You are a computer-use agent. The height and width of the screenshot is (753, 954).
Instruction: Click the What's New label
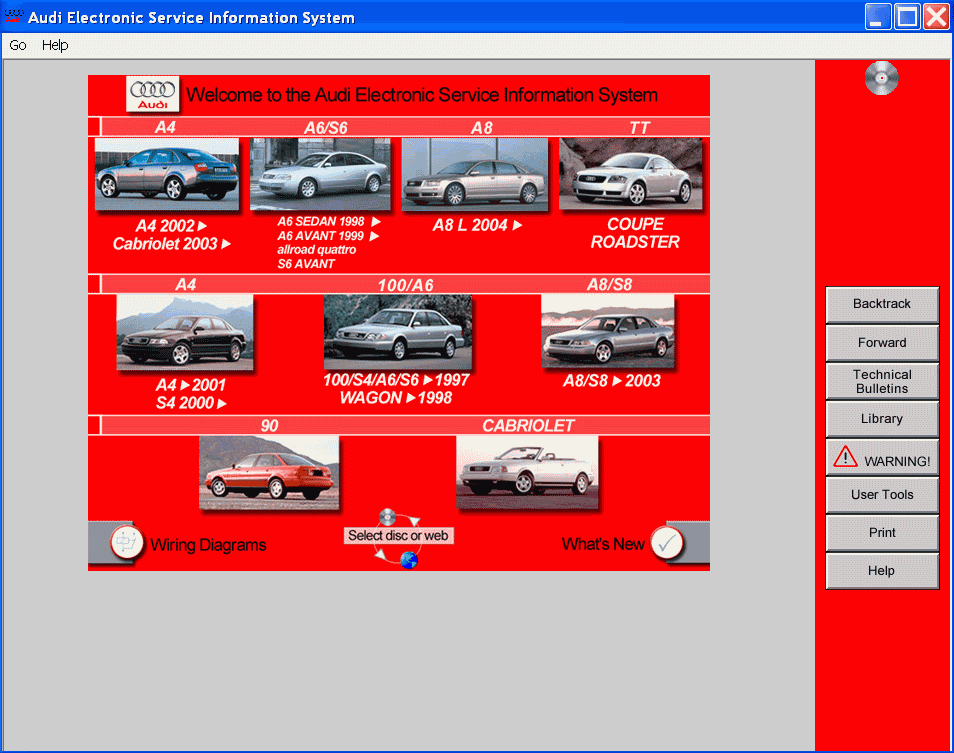tap(603, 544)
